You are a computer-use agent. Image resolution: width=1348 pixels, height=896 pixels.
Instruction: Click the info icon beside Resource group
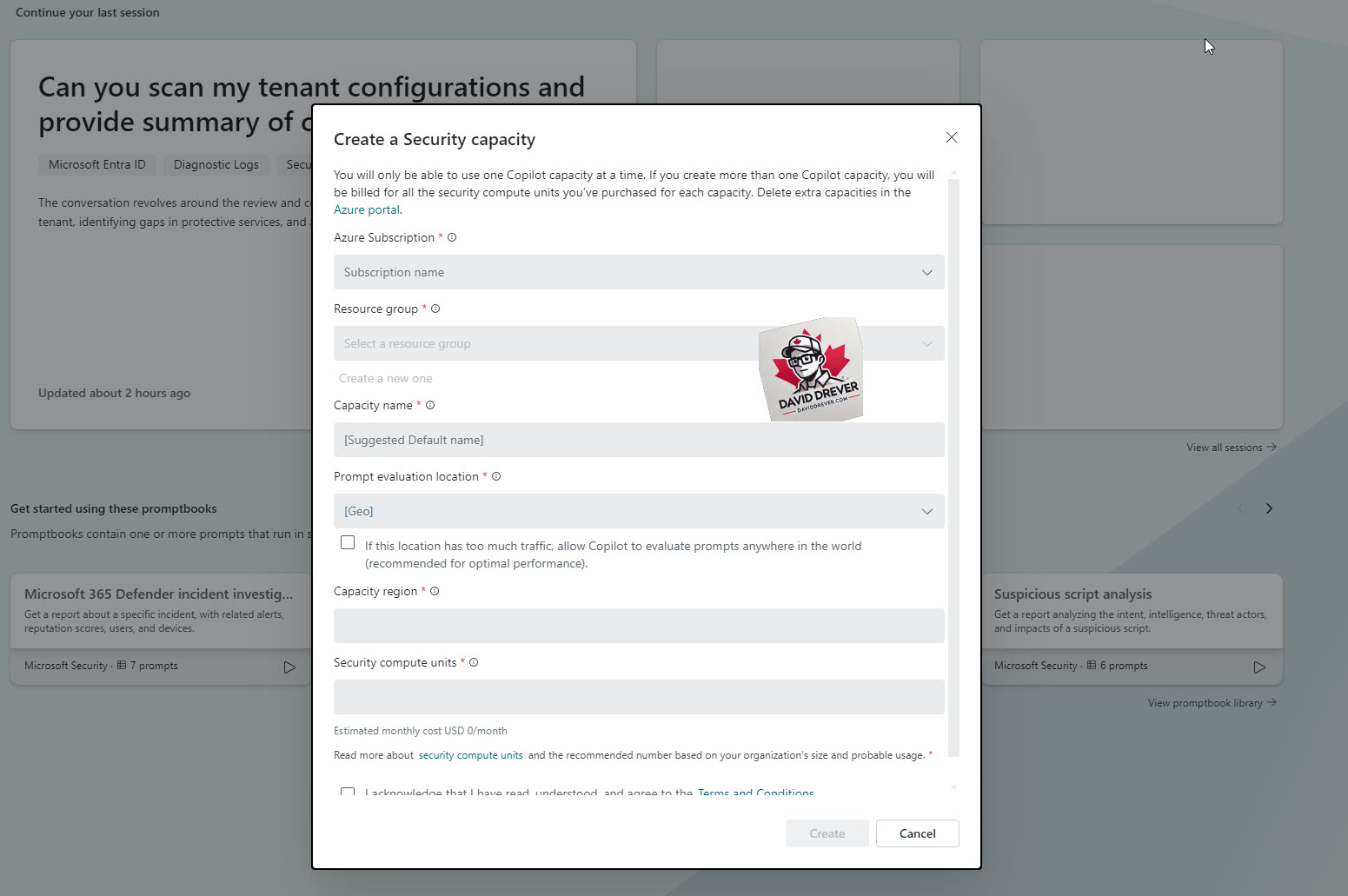435,309
